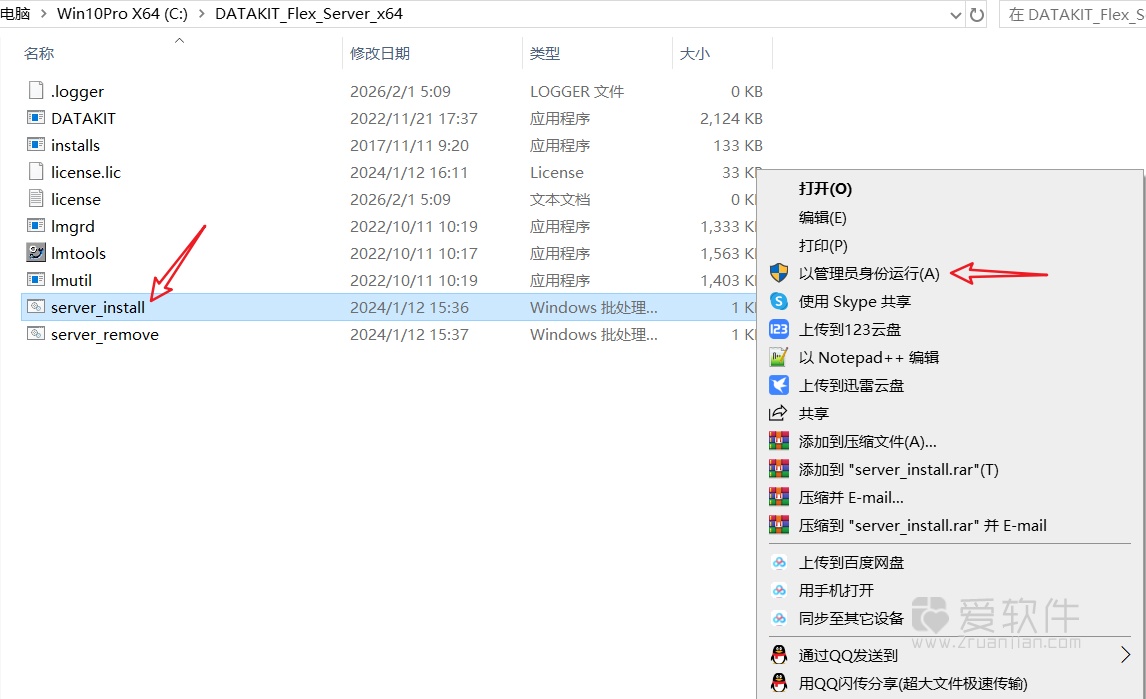
Task: Click the 百度网盘 upload icon
Action: (x=779, y=562)
